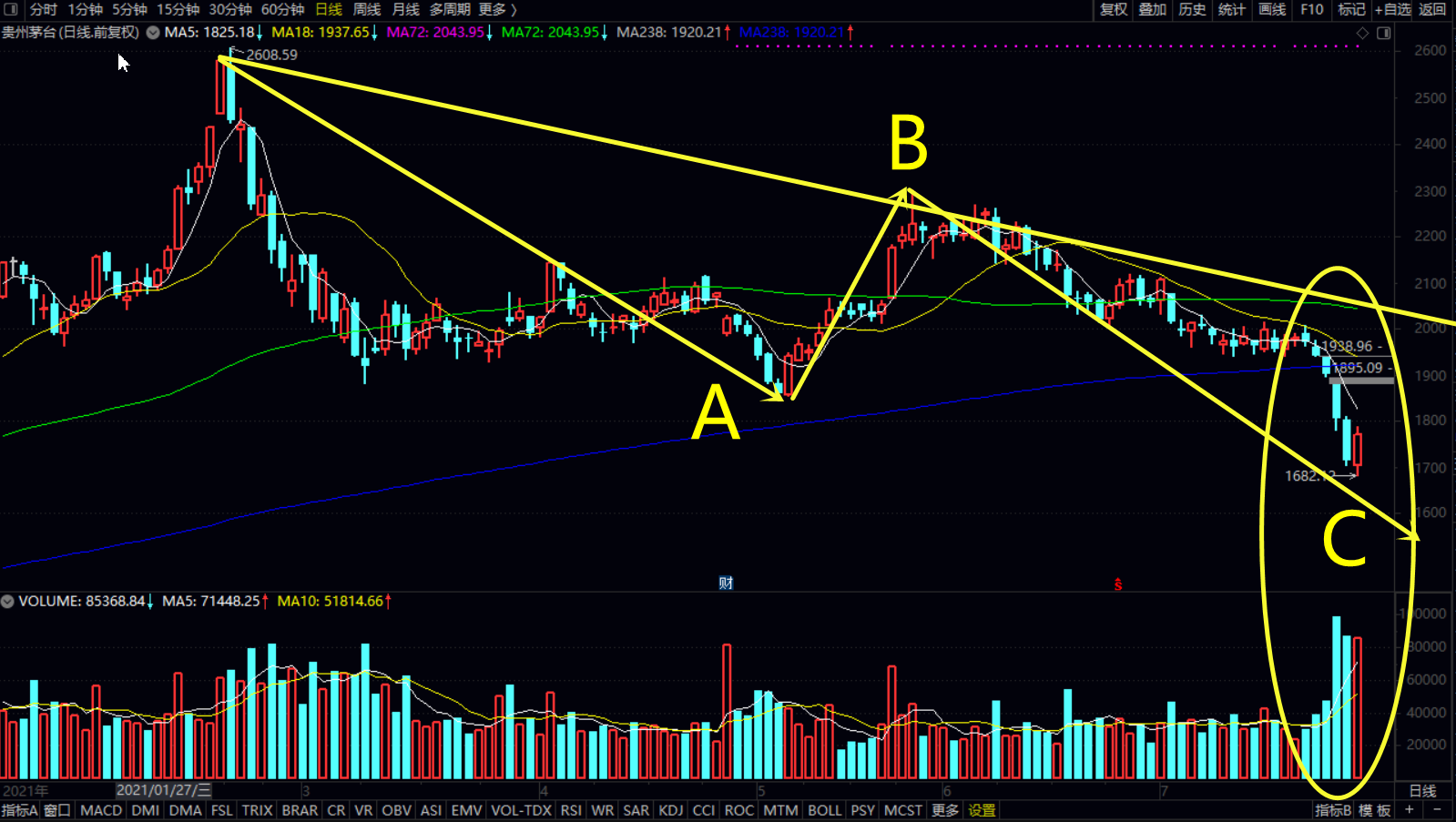Zoom out chart with the minus button

tap(1437, 810)
